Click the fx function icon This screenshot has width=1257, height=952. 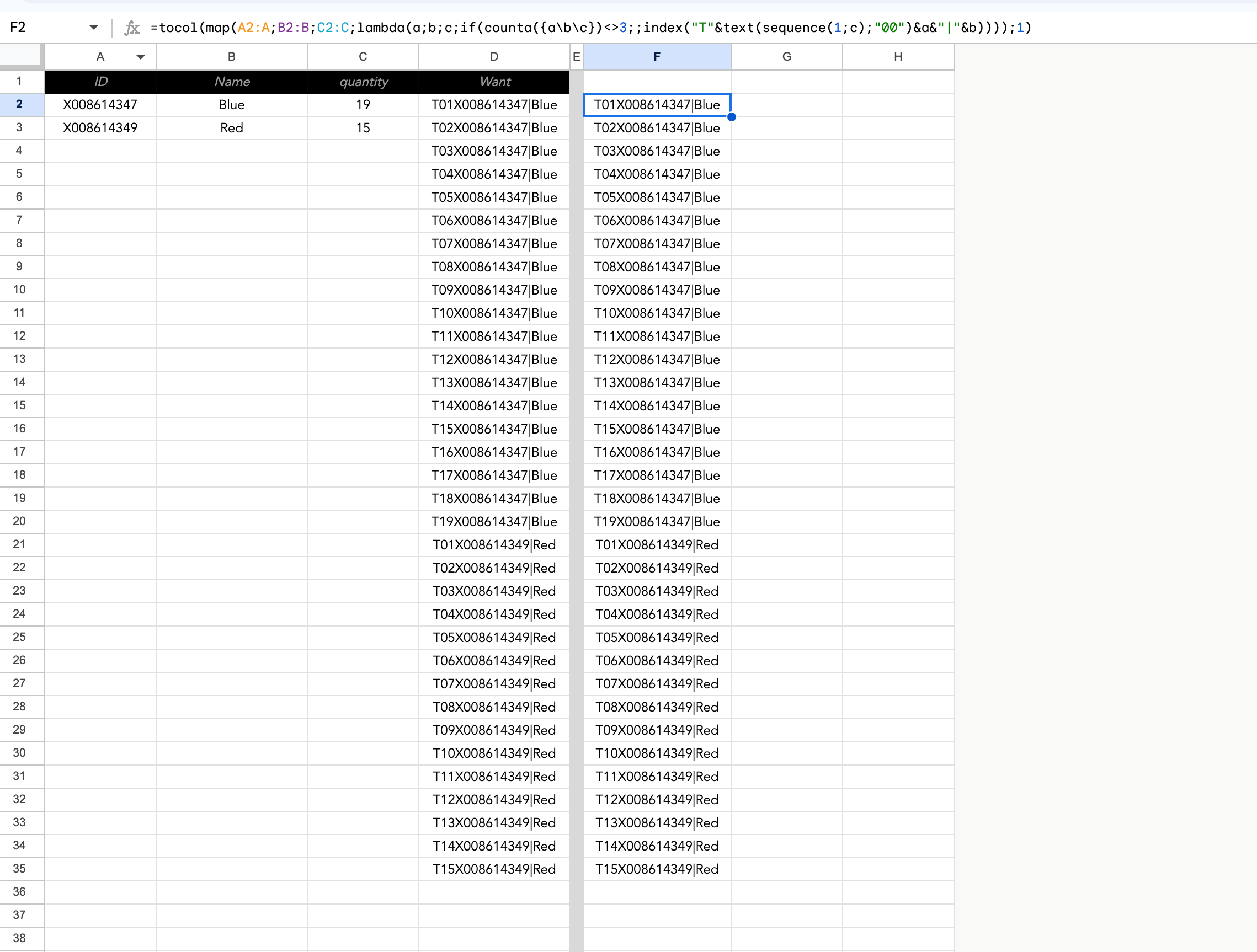click(x=132, y=27)
